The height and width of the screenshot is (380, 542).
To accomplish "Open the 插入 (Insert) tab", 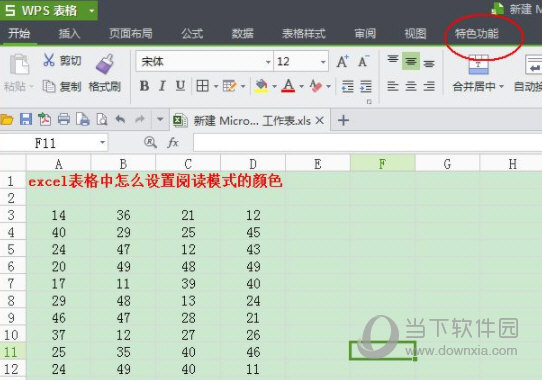I will tap(69, 34).
